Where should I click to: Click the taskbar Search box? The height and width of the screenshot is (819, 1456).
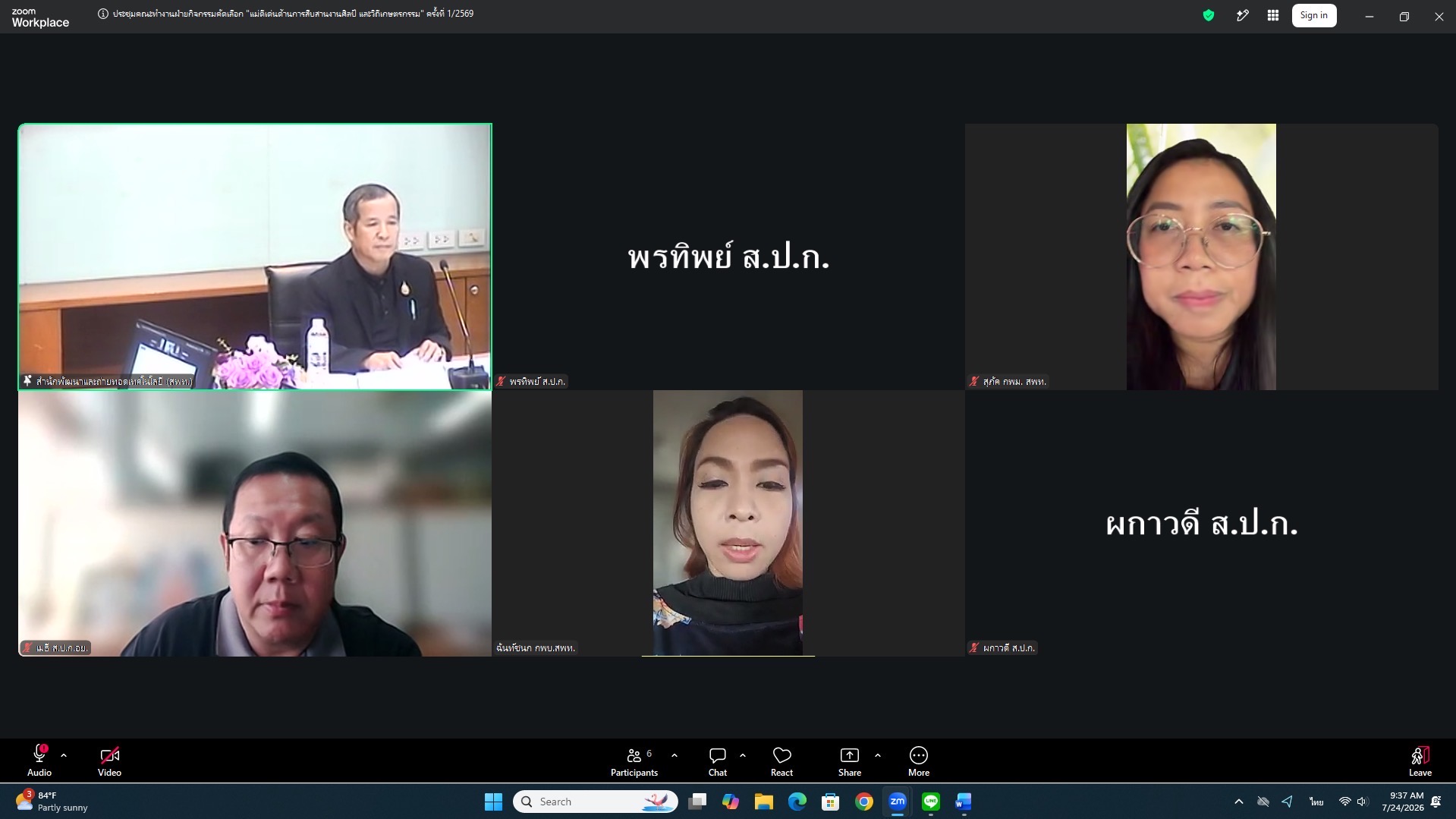click(596, 802)
